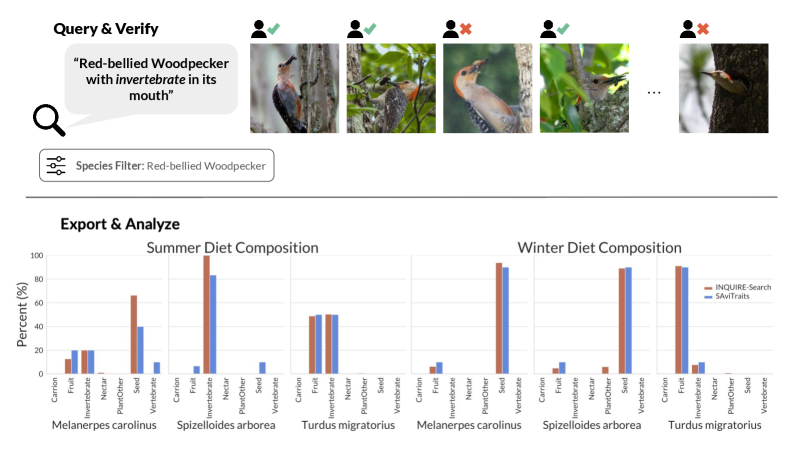Click the INQUIRE-Search legend color swatch
The image size is (793, 458).
click(x=708, y=286)
